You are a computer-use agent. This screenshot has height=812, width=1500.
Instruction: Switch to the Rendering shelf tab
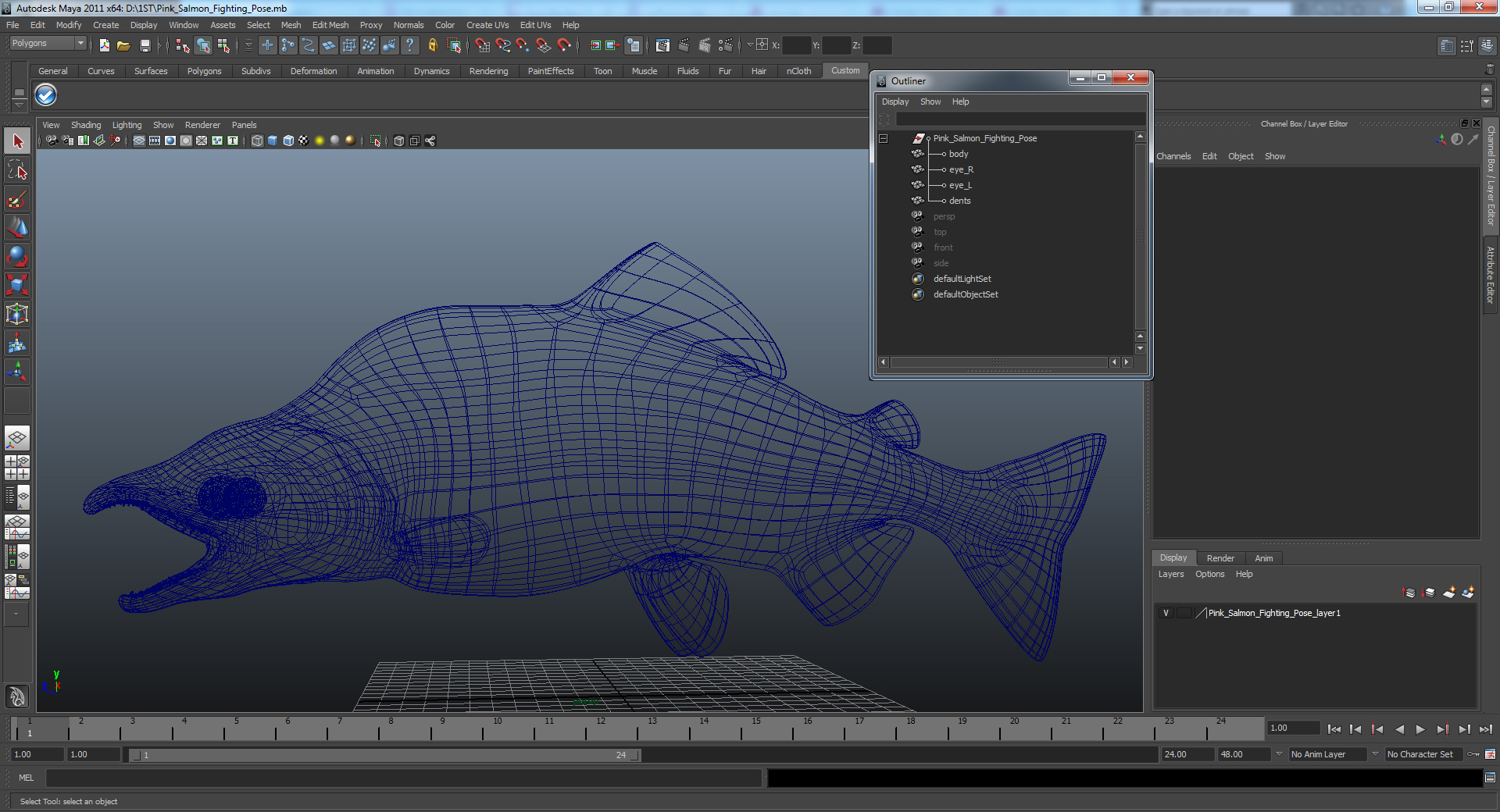pos(488,71)
